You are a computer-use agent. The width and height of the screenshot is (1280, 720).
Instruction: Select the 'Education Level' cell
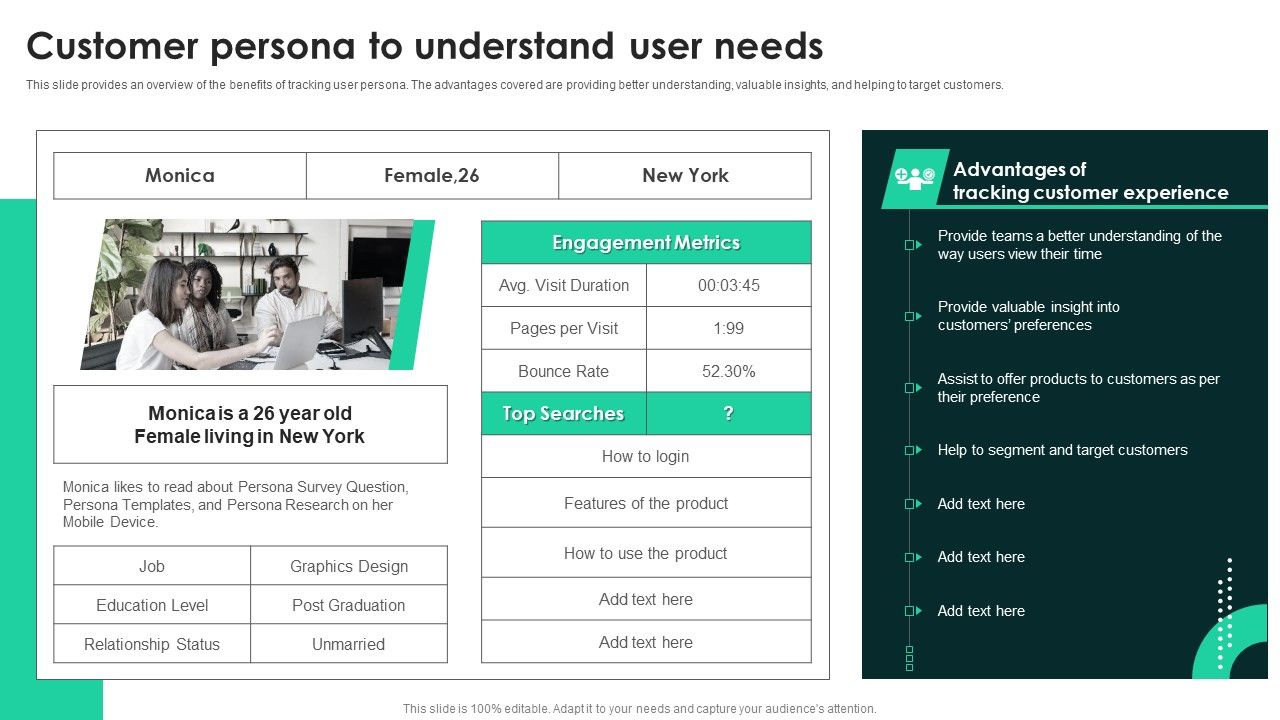[x=152, y=605]
